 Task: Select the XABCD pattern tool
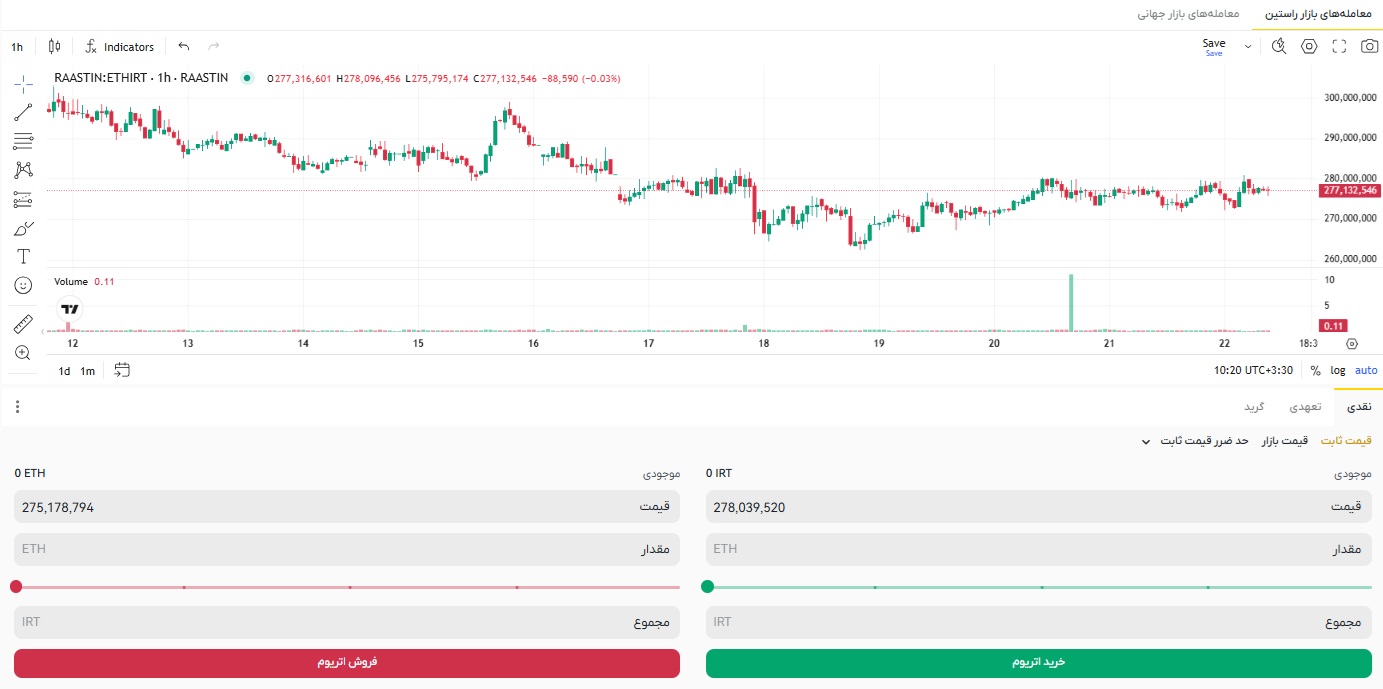pos(23,170)
